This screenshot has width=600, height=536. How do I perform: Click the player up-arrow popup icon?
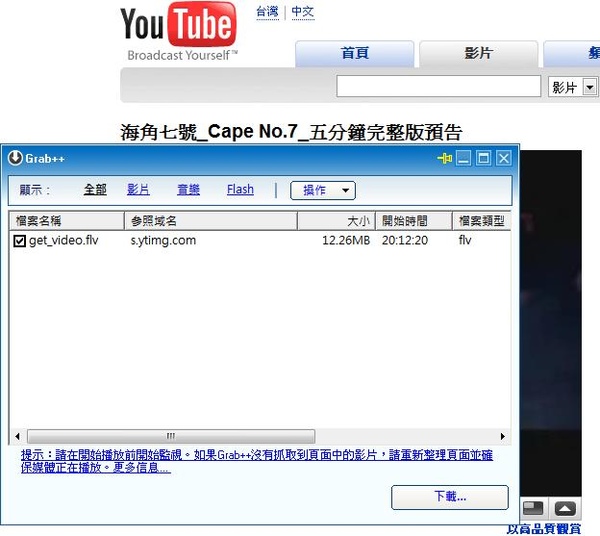click(565, 508)
